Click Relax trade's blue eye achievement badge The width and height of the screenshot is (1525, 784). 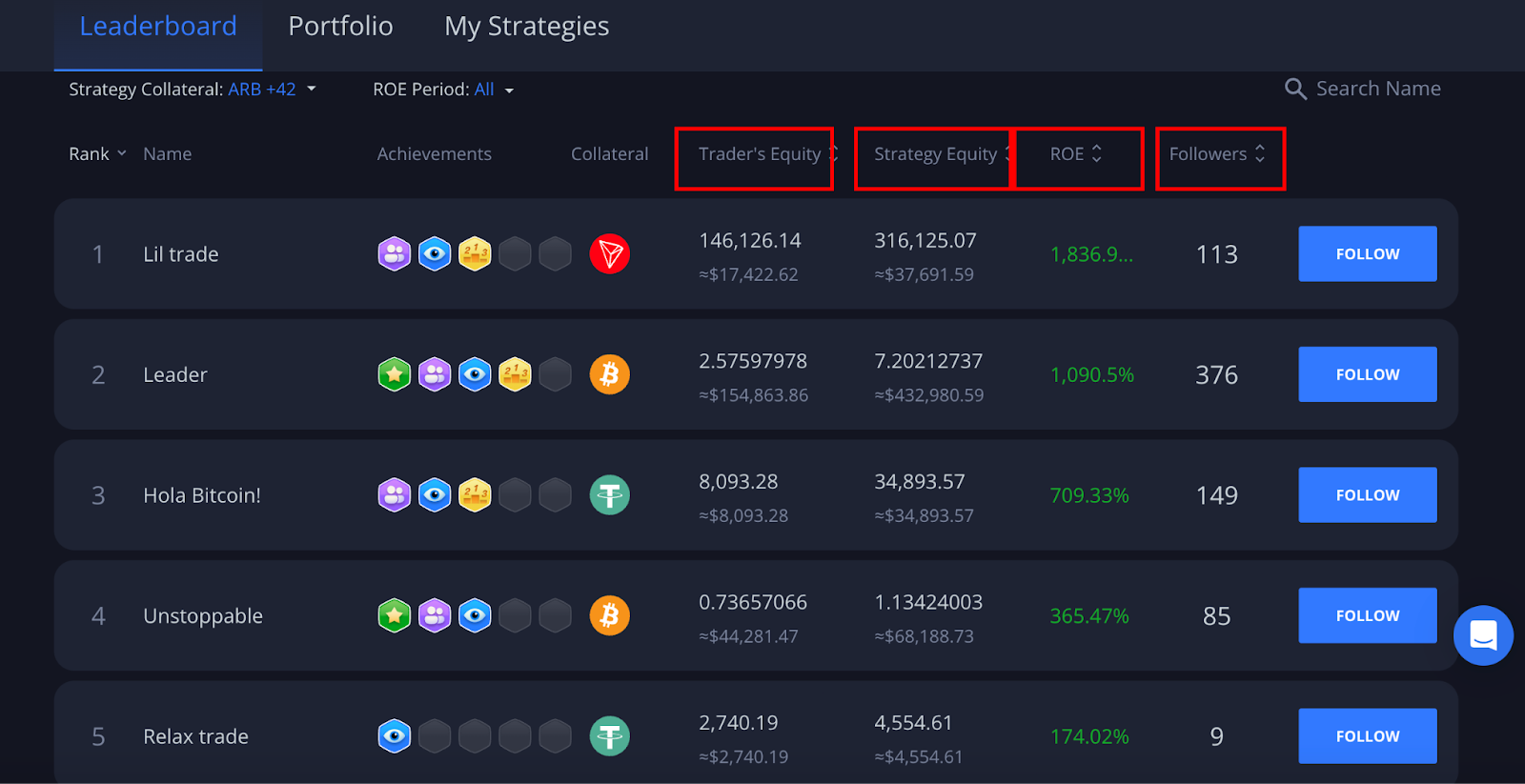(x=395, y=736)
